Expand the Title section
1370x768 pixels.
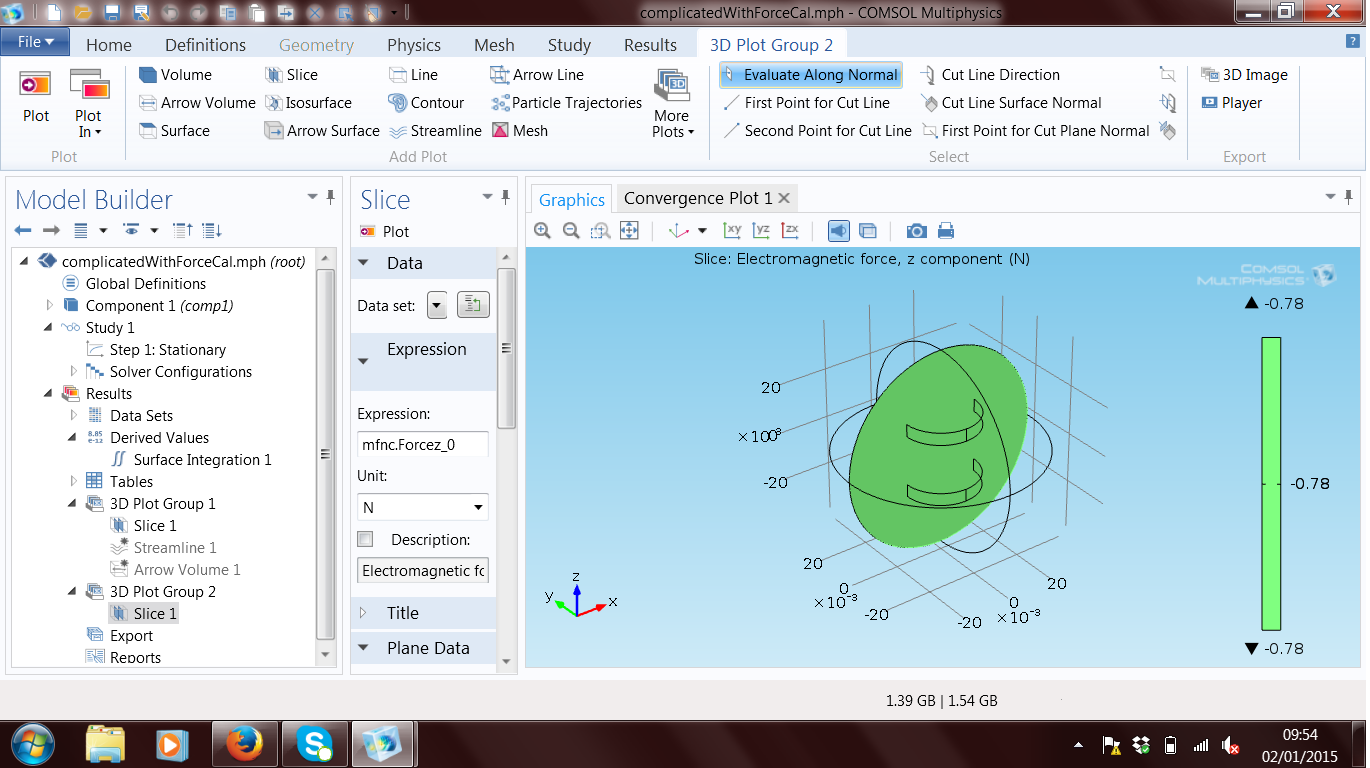[362, 613]
